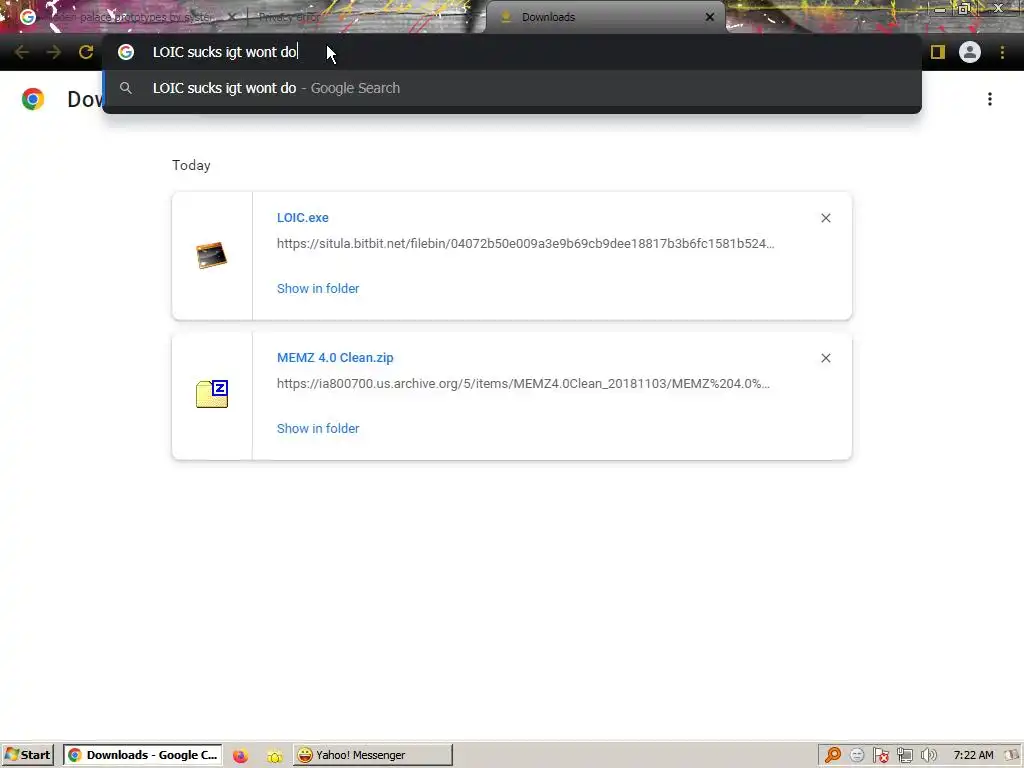1024x768 pixels.
Task: Click the Chrome logo beside the Downloads heading
Action: tap(33, 99)
